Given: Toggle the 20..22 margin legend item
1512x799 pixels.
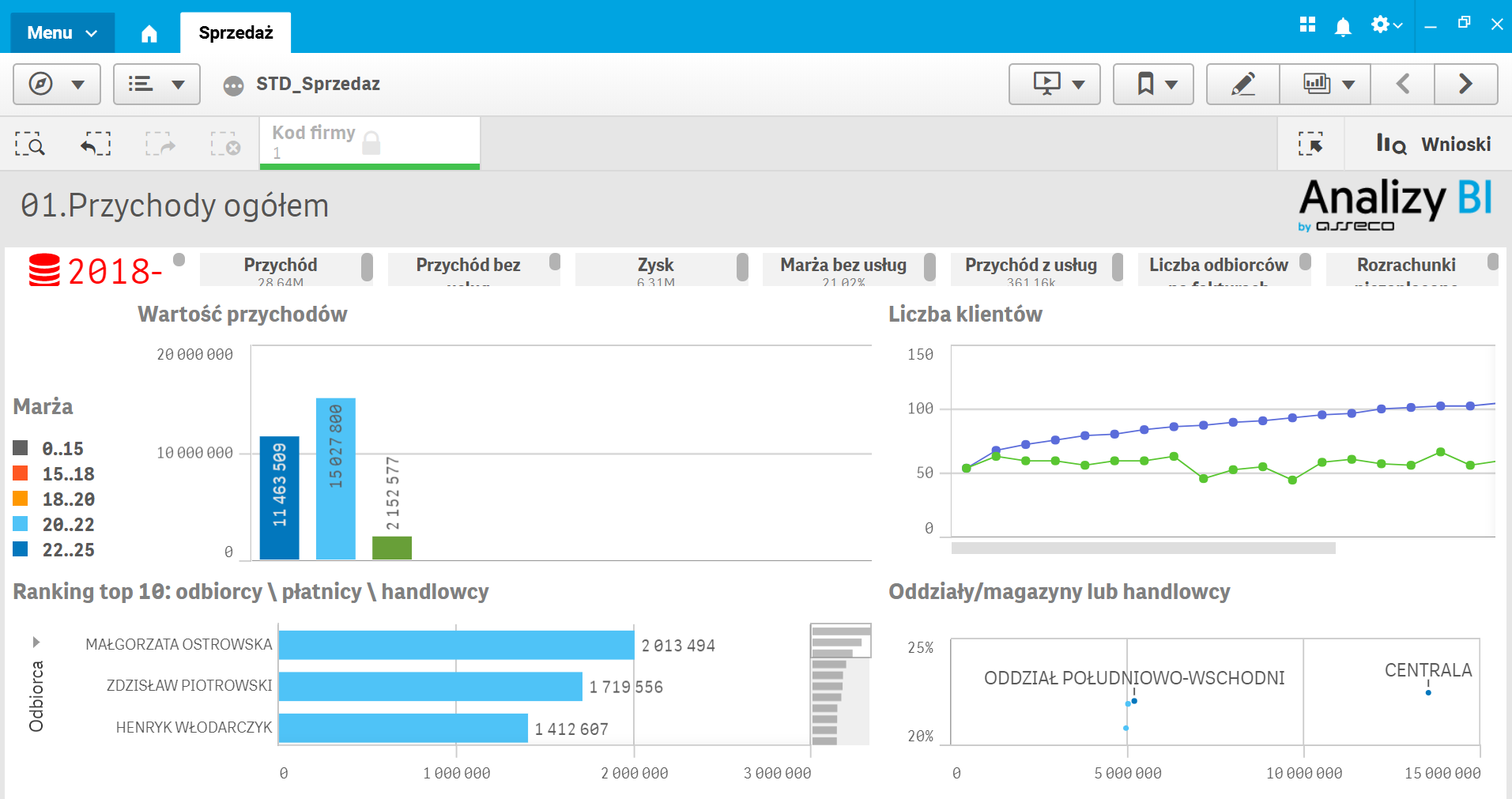Looking at the screenshot, I should click(x=68, y=525).
